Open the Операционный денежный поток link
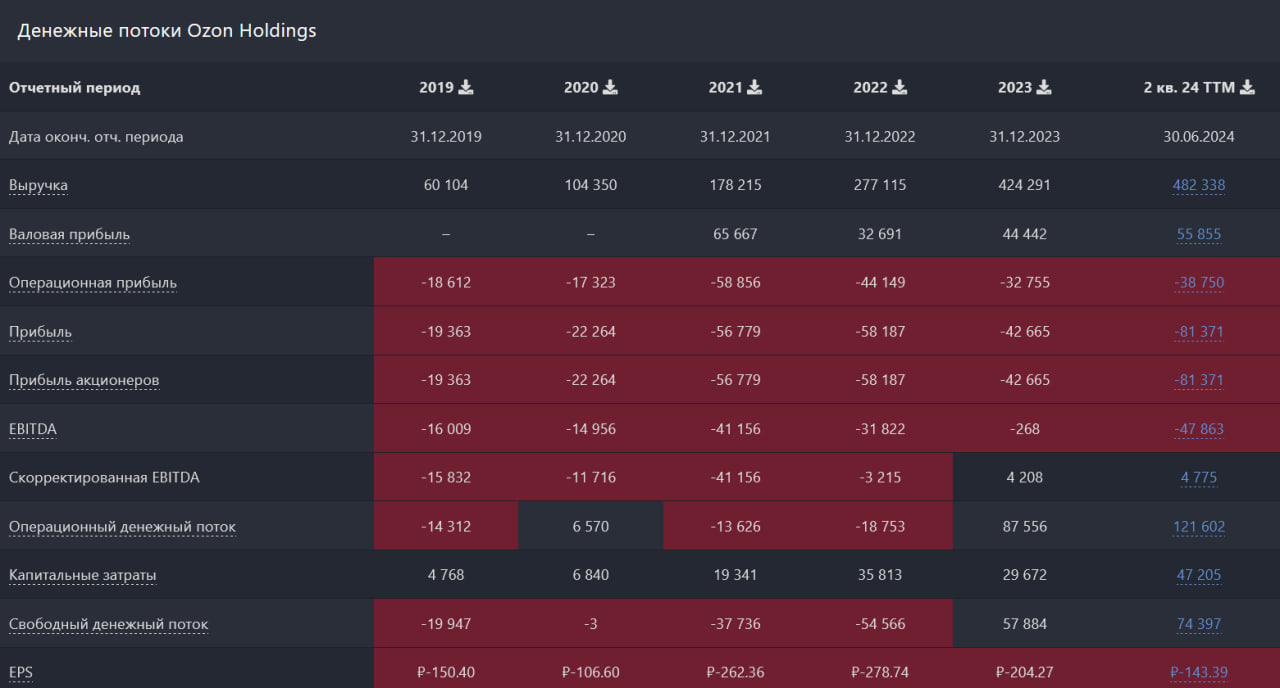The image size is (1280, 688). [x=122, y=527]
